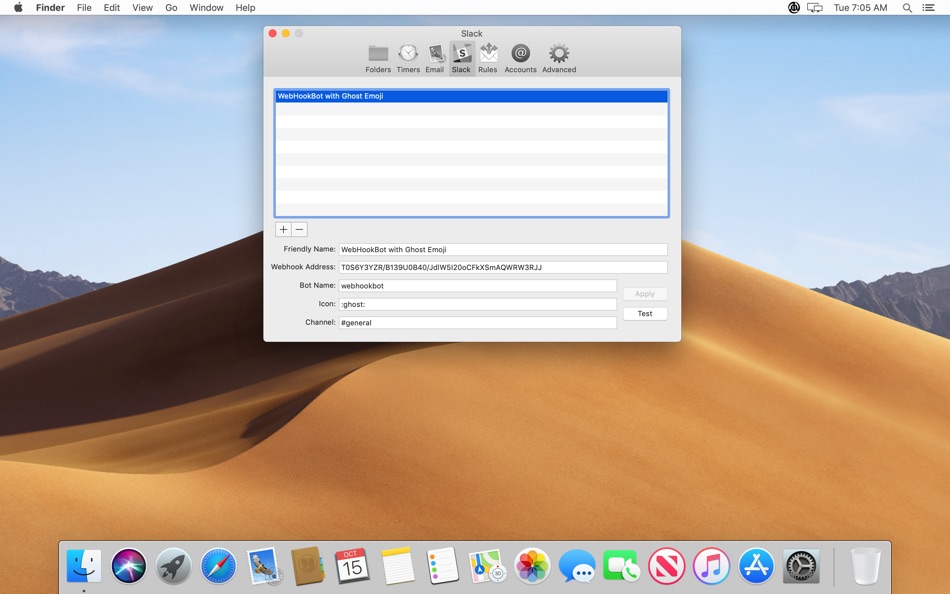Click into the Friendly Name field
The height and width of the screenshot is (594, 950).
click(503, 249)
